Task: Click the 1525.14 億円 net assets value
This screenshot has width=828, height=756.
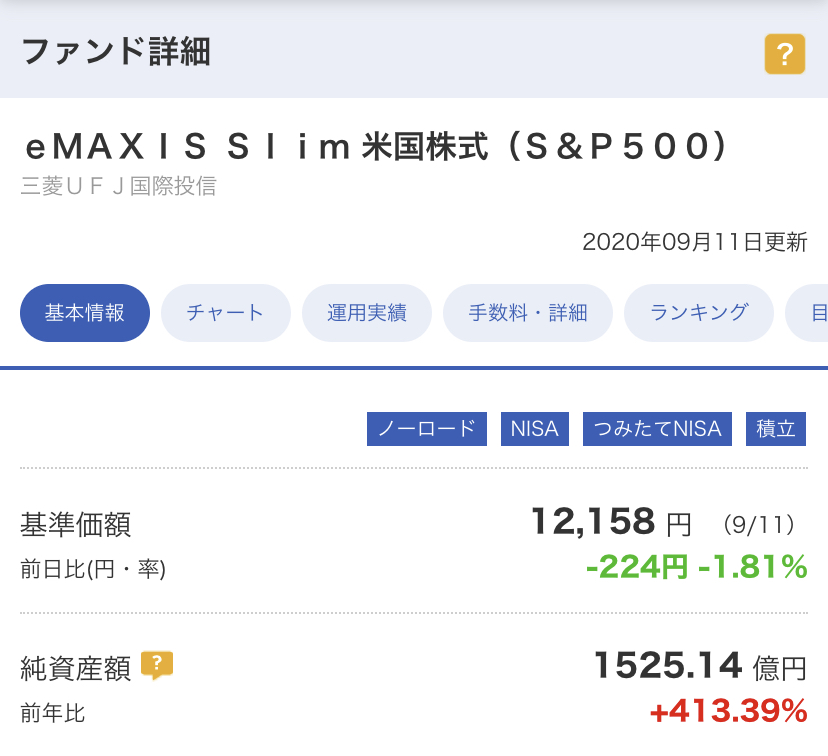Action: coord(700,666)
